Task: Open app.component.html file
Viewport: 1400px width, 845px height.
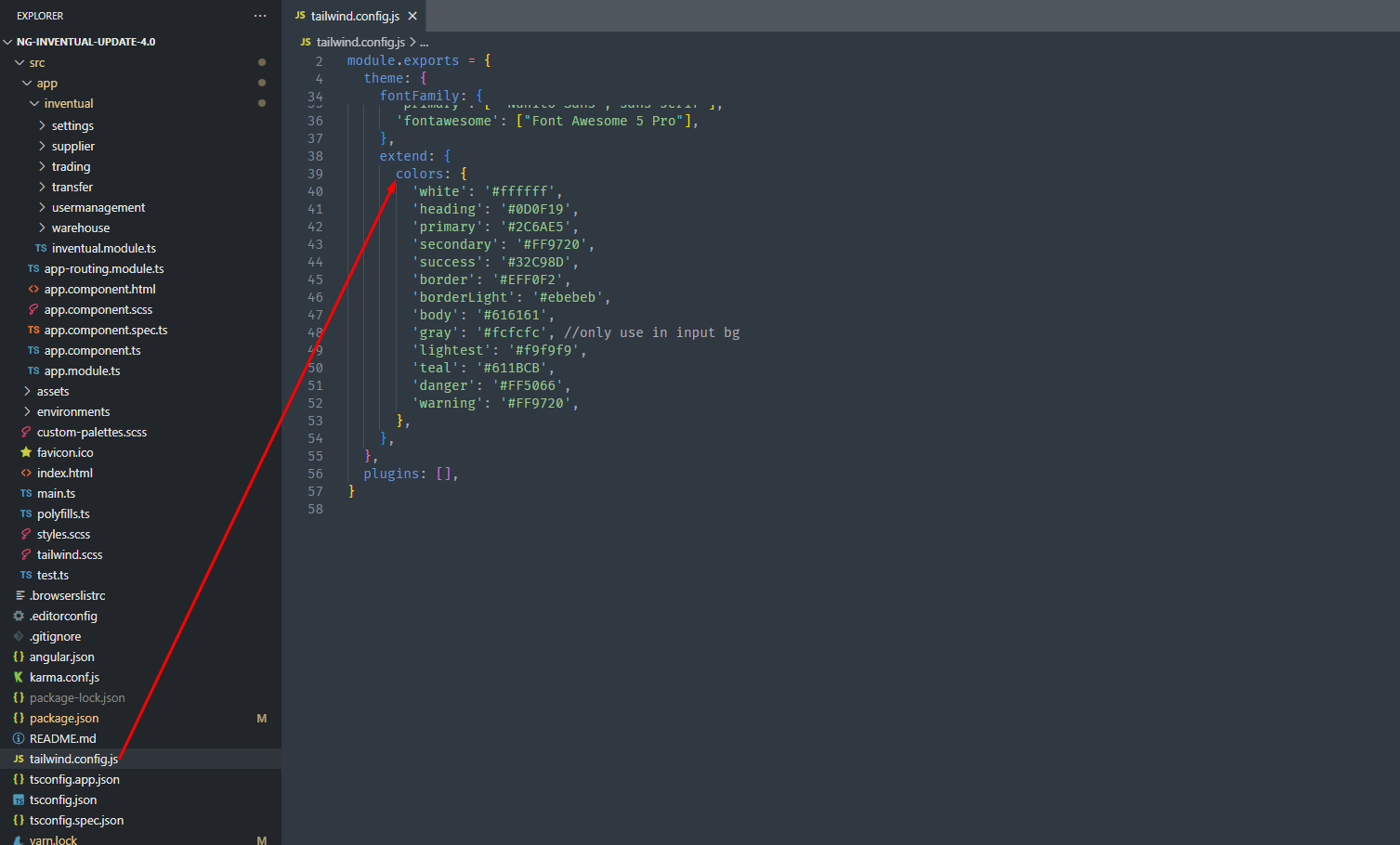Action: [x=100, y=289]
